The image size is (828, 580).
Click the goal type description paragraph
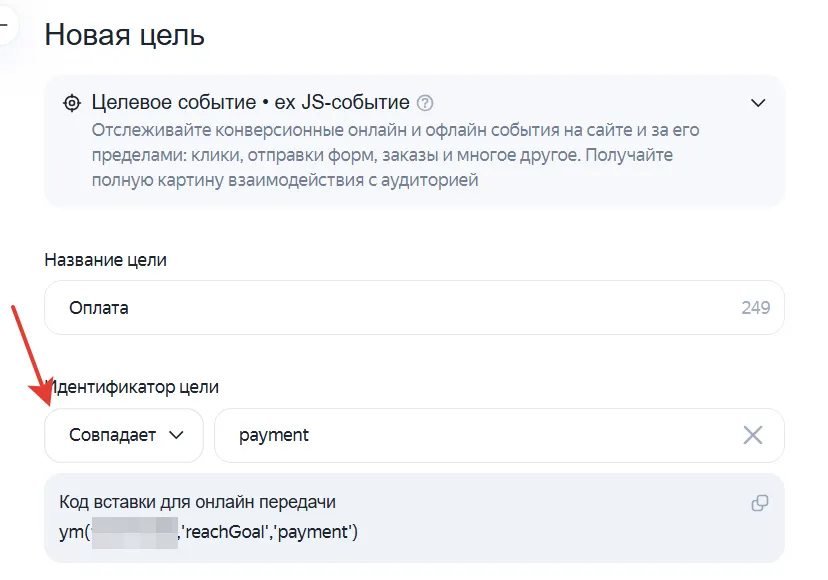[395, 155]
